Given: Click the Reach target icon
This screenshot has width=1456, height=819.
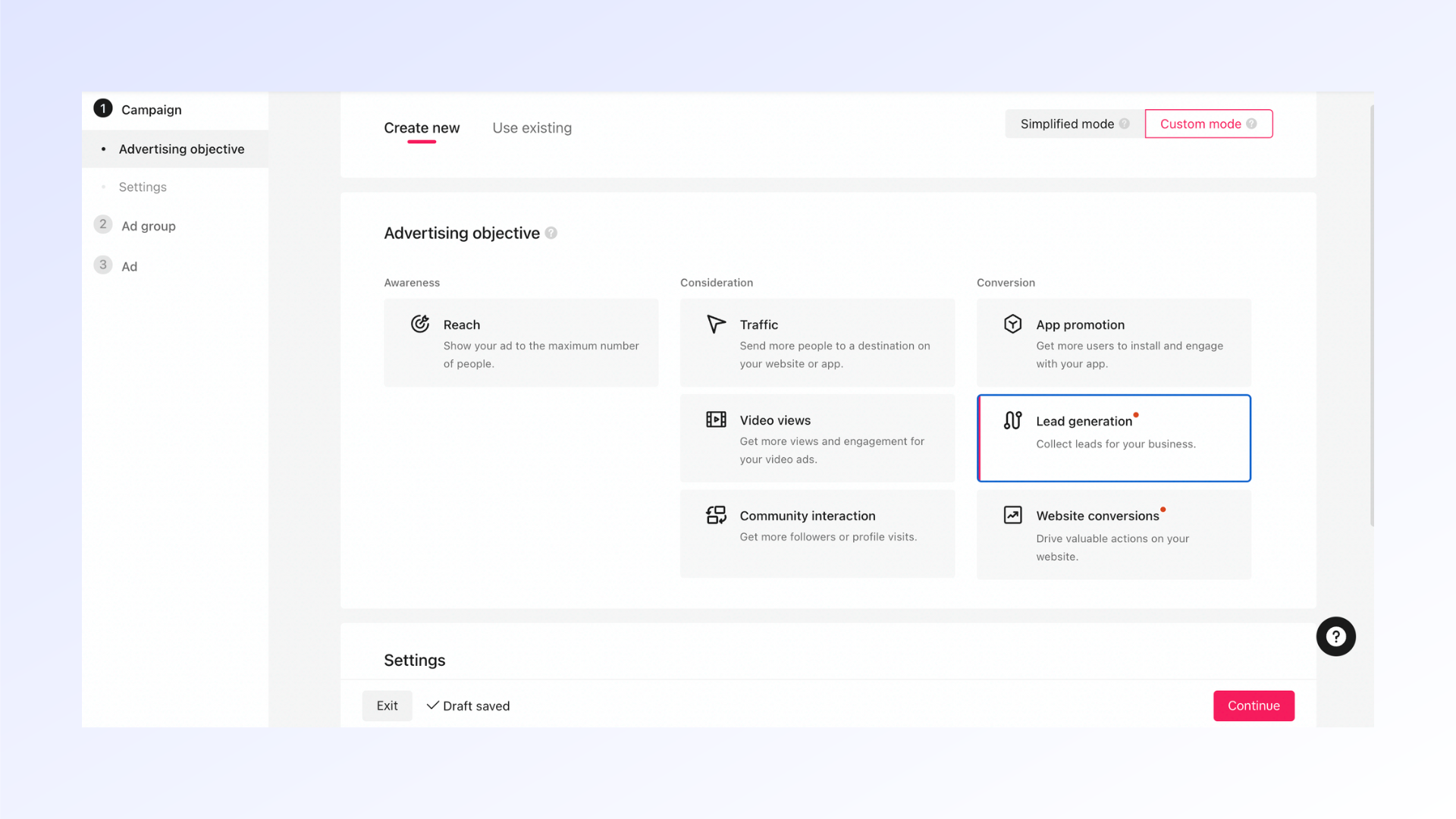Looking at the screenshot, I should pyautogui.click(x=420, y=324).
